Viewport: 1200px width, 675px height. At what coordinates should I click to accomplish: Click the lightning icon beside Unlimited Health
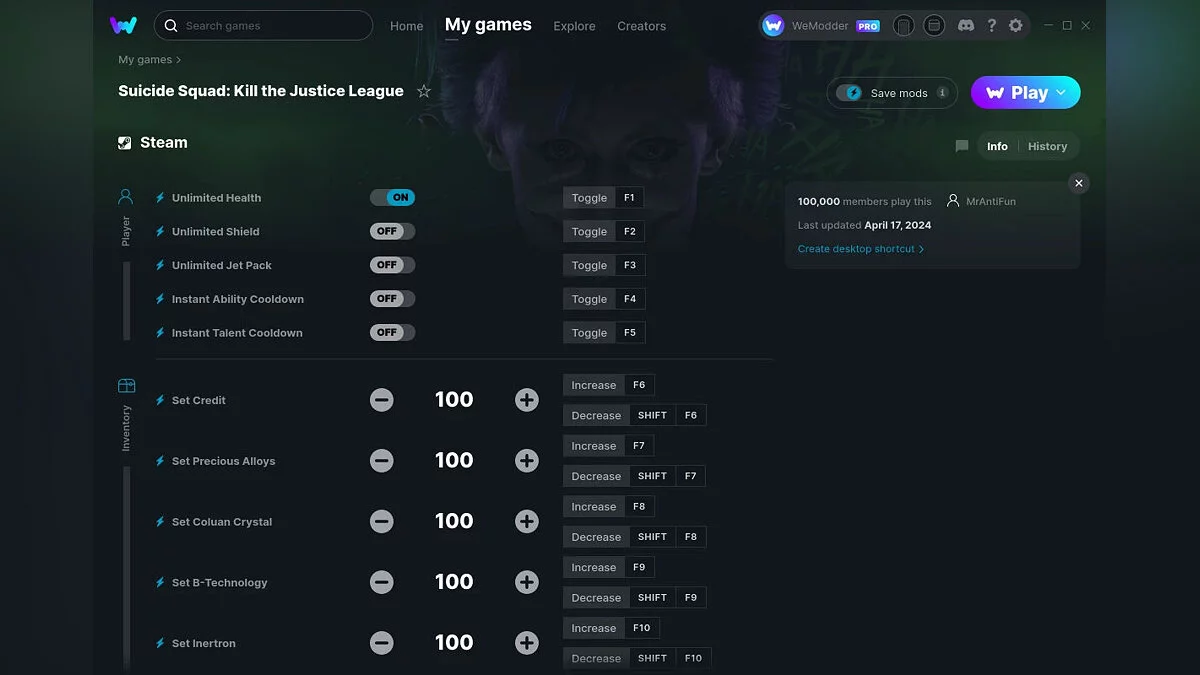(160, 198)
